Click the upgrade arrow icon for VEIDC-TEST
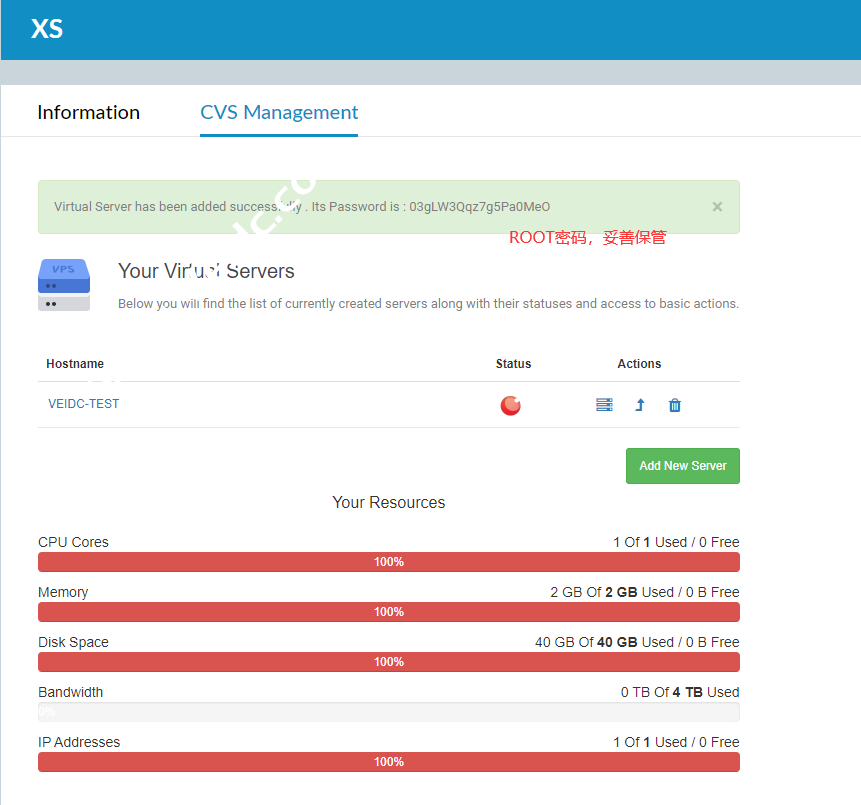 pyautogui.click(x=640, y=405)
